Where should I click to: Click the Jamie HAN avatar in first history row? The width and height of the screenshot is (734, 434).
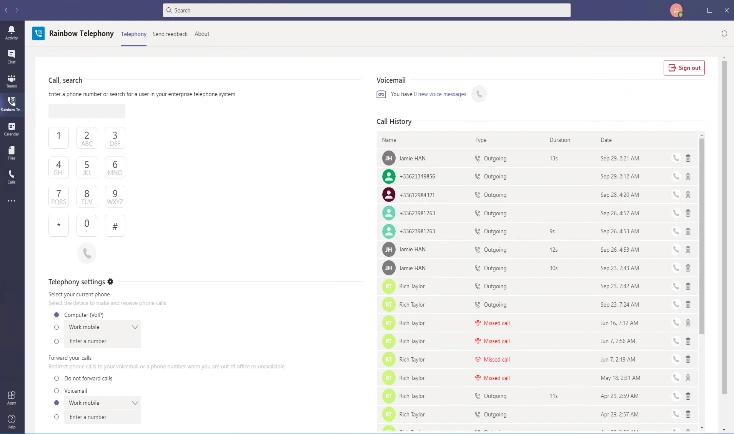pos(389,158)
